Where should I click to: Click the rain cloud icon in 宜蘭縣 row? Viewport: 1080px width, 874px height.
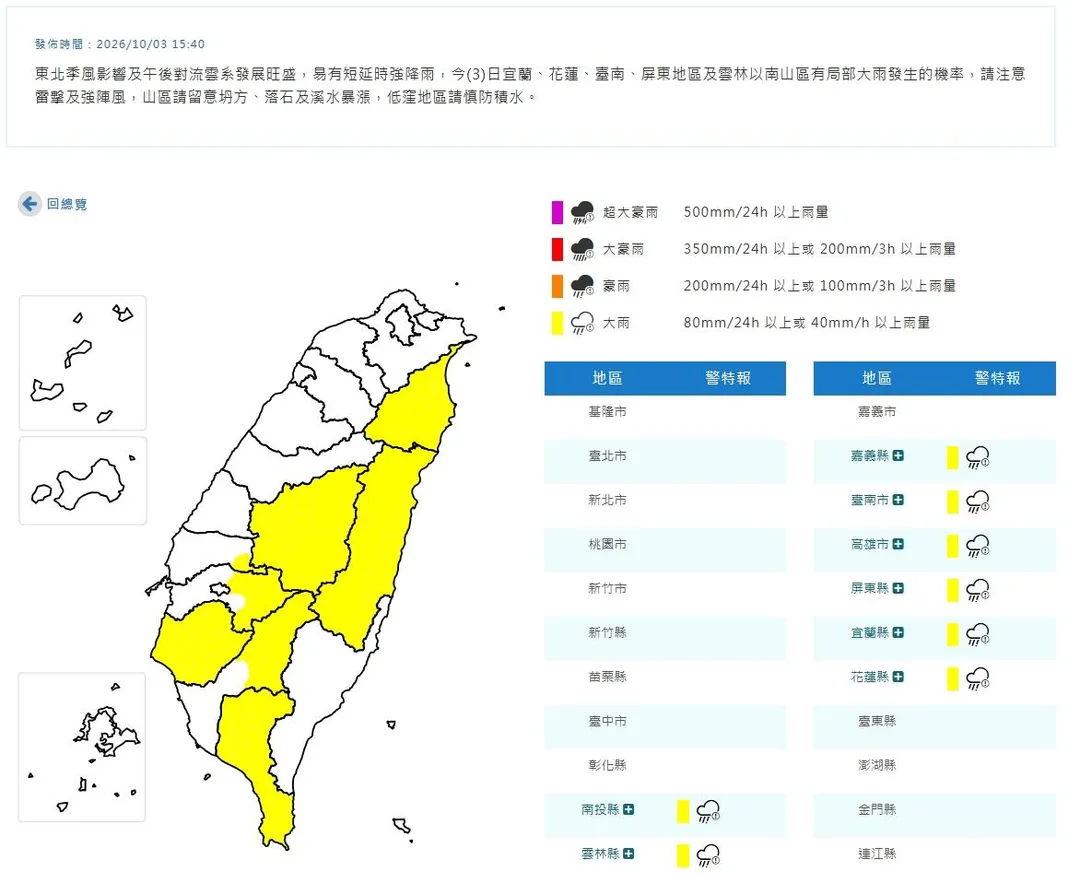click(977, 634)
